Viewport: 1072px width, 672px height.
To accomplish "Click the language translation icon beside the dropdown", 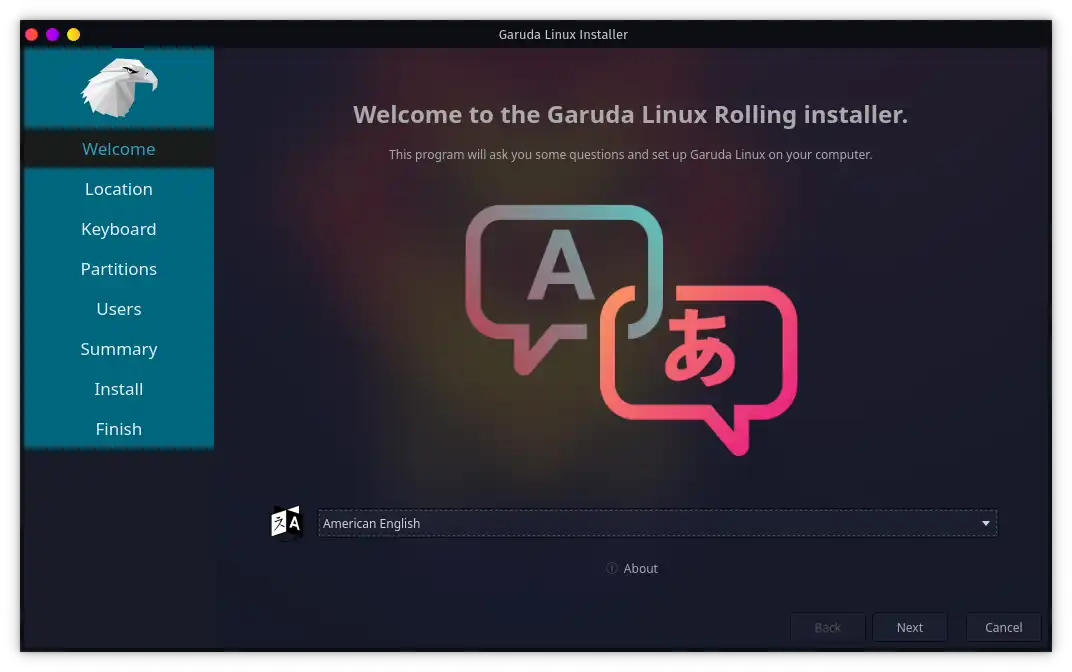I will 286,523.
